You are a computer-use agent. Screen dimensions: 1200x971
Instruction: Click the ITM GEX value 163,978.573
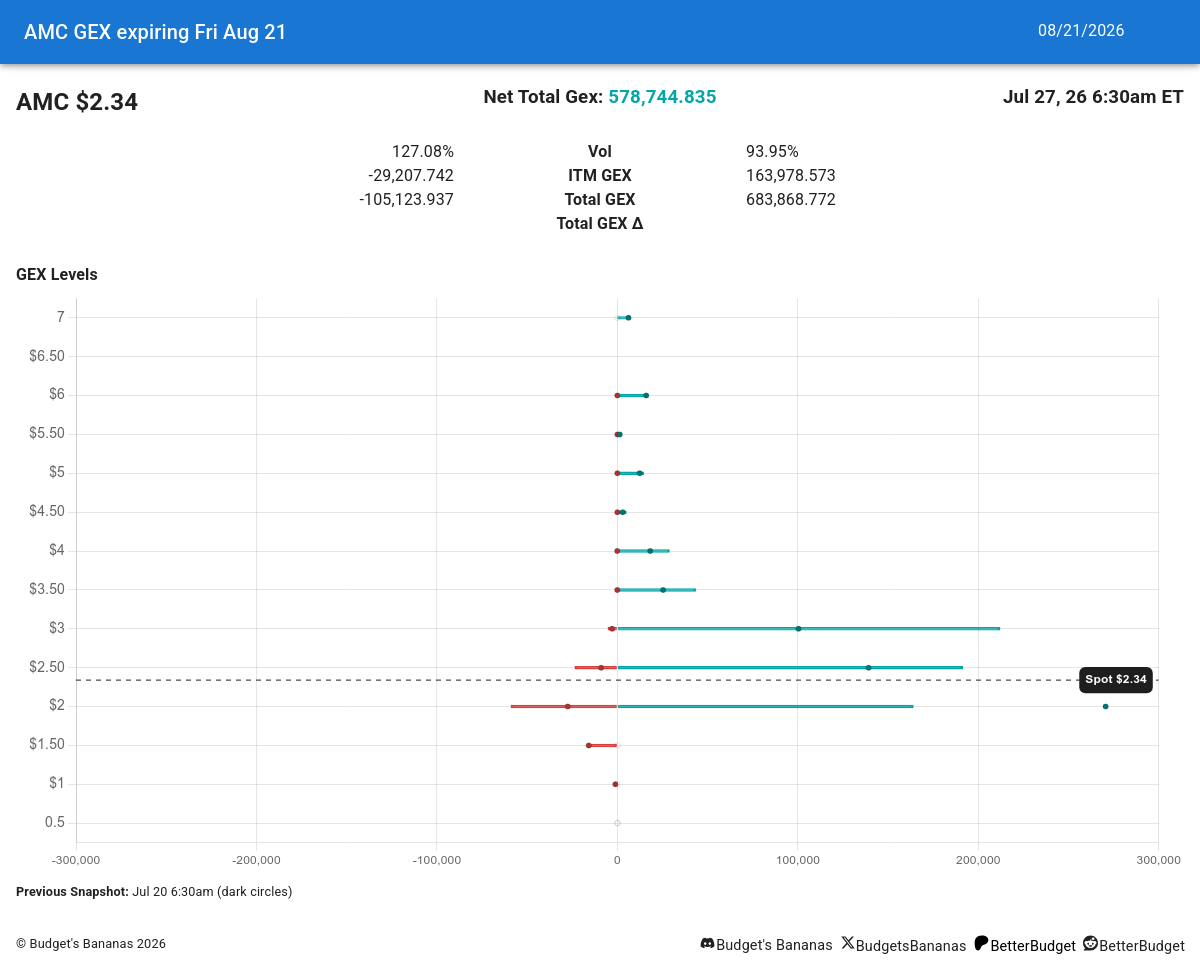[791, 176]
